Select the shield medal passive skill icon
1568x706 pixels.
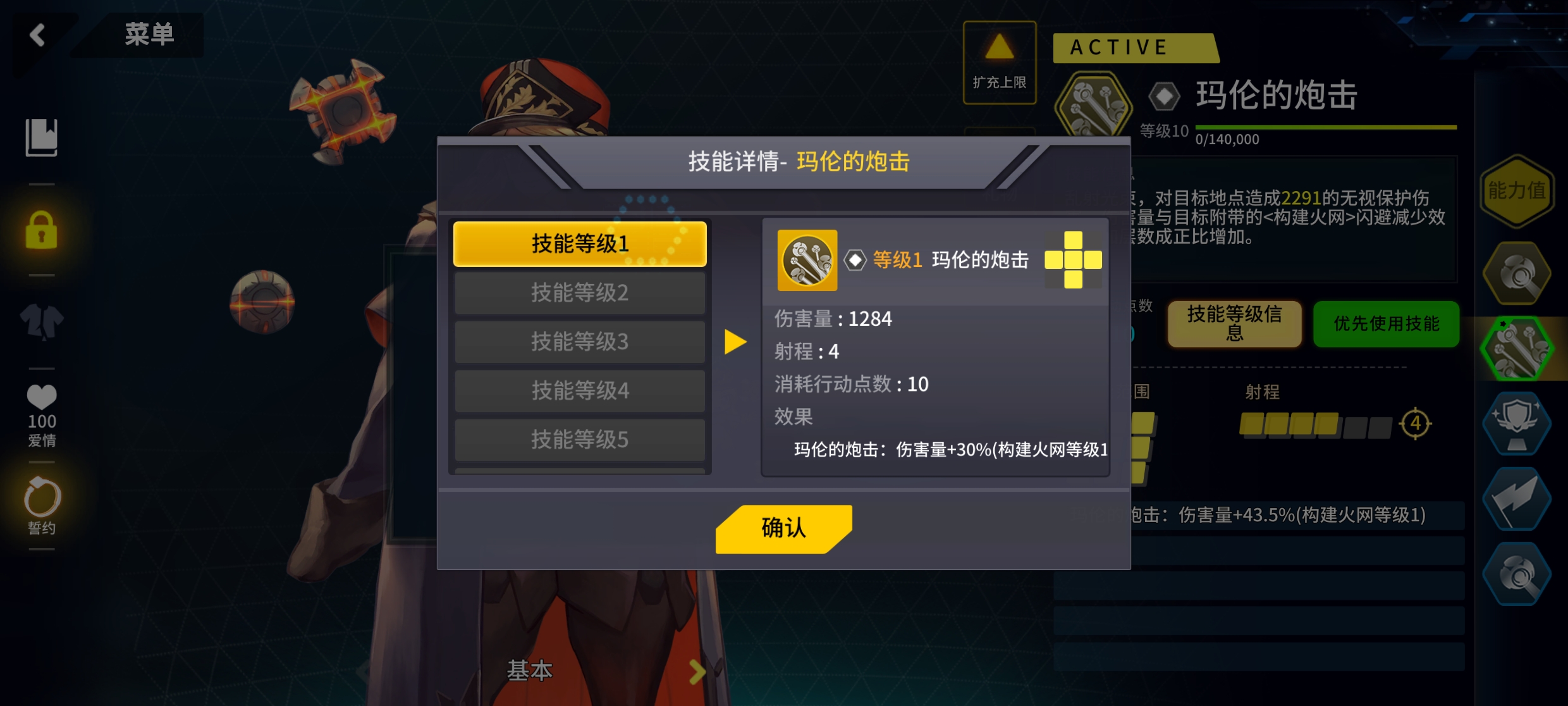[x=1517, y=423]
